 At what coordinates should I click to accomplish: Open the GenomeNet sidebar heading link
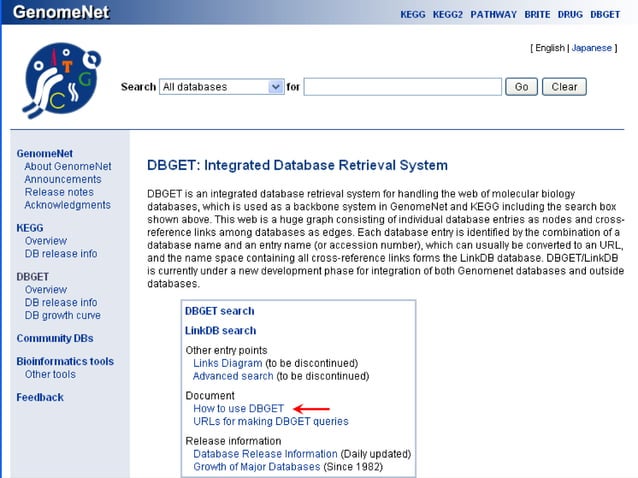(x=45, y=153)
